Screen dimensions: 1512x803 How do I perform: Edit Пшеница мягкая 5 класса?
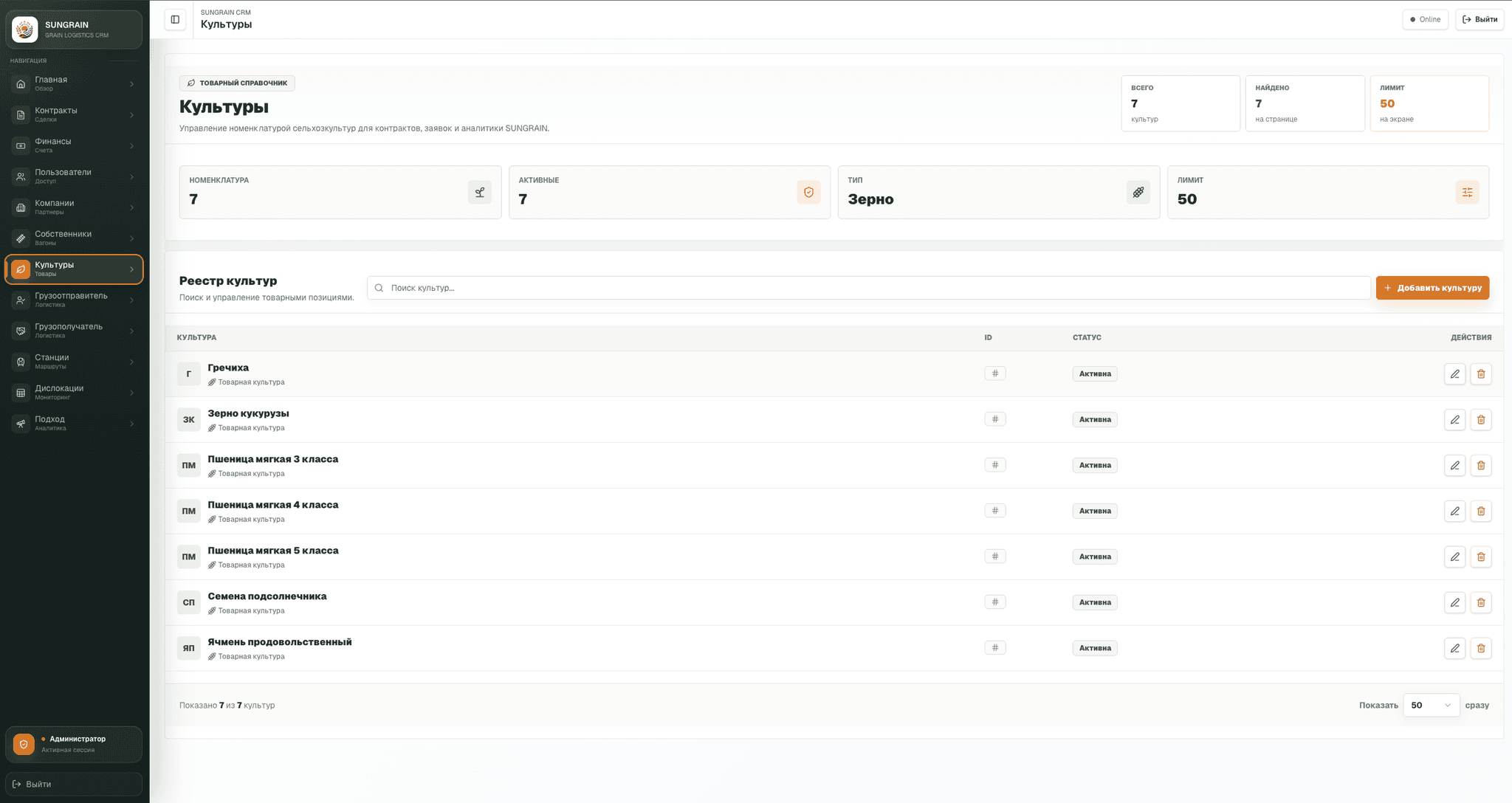(1454, 557)
